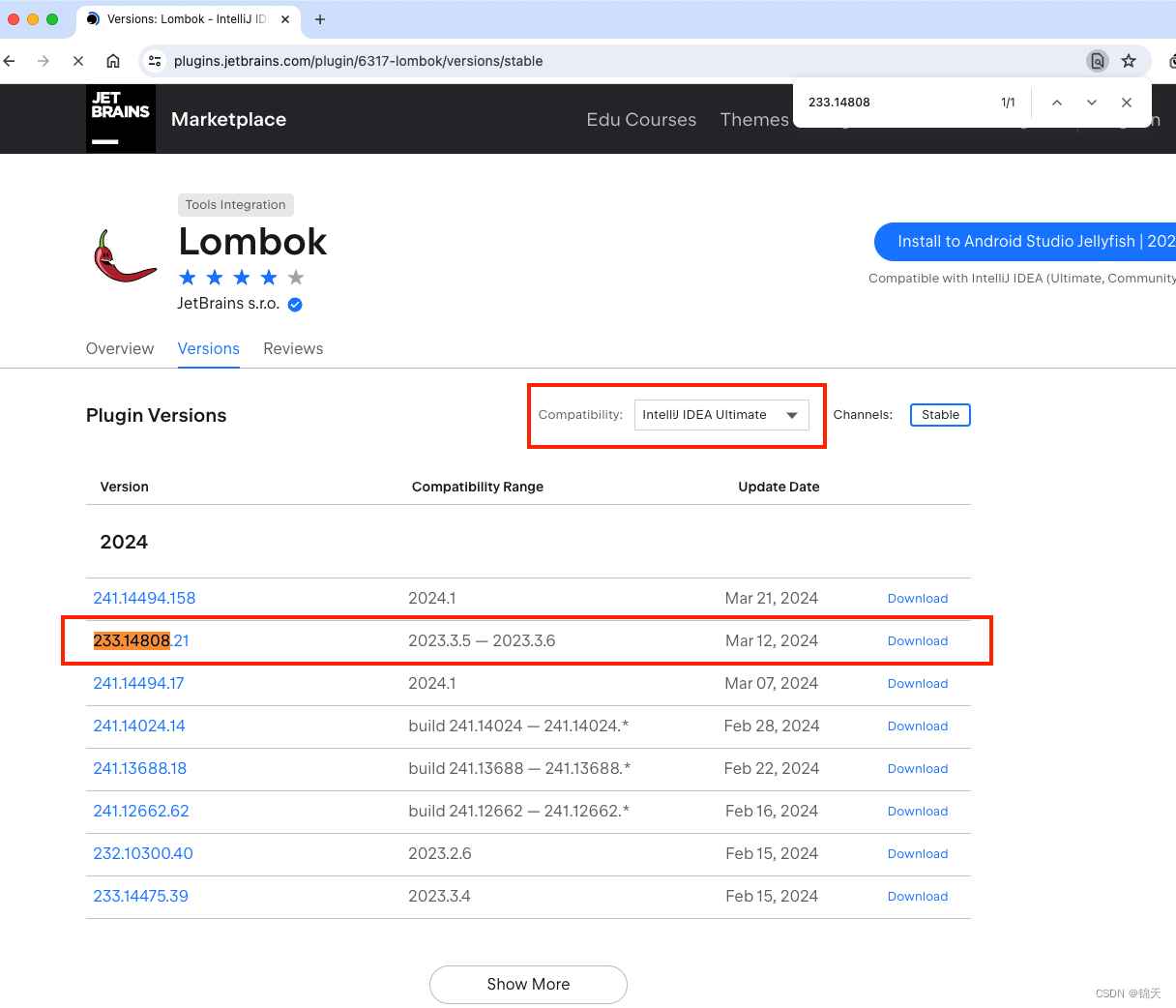This screenshot has width=1176, height=1008.
Task: Click the build 241.14024 — 241.14024.* range cell
Action: [519, 726]
